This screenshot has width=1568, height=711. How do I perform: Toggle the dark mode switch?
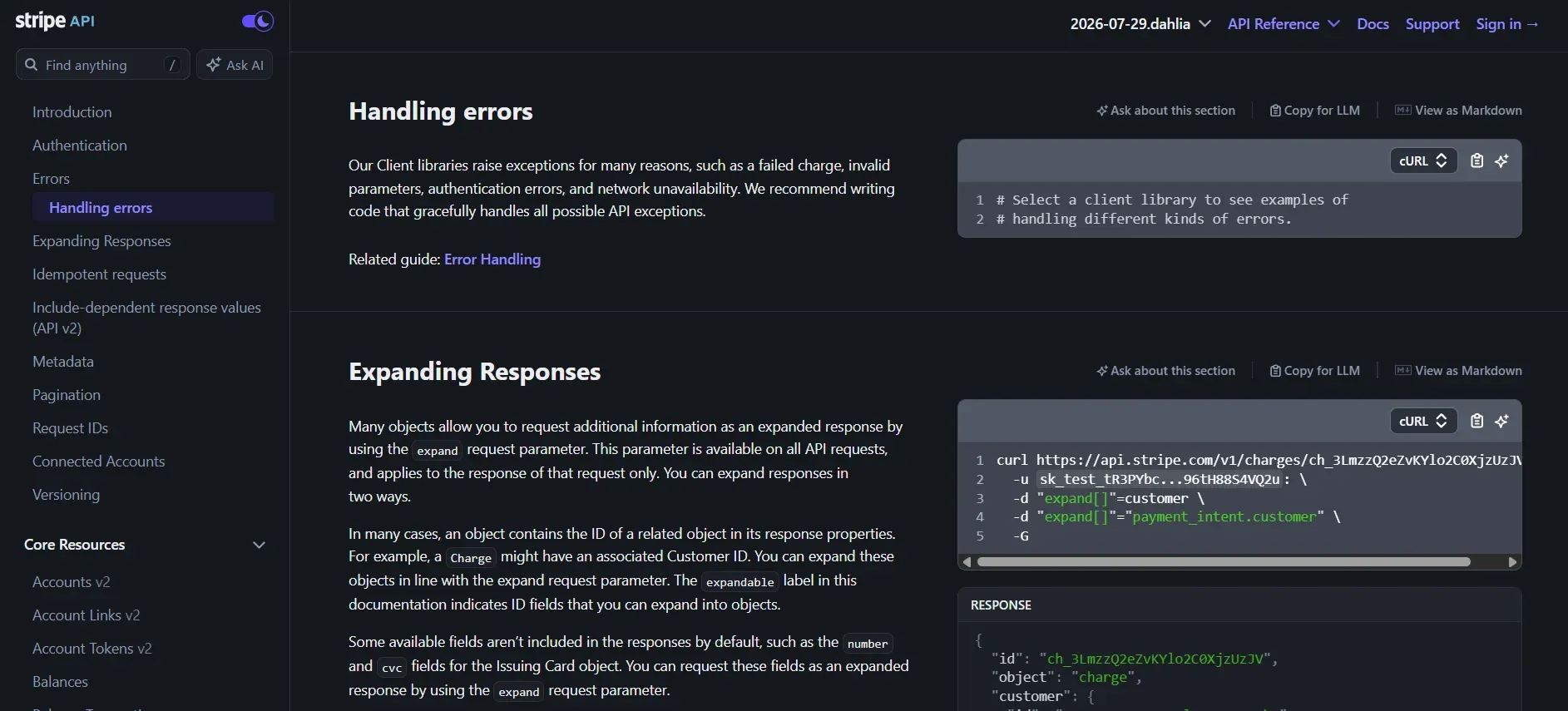258,21
